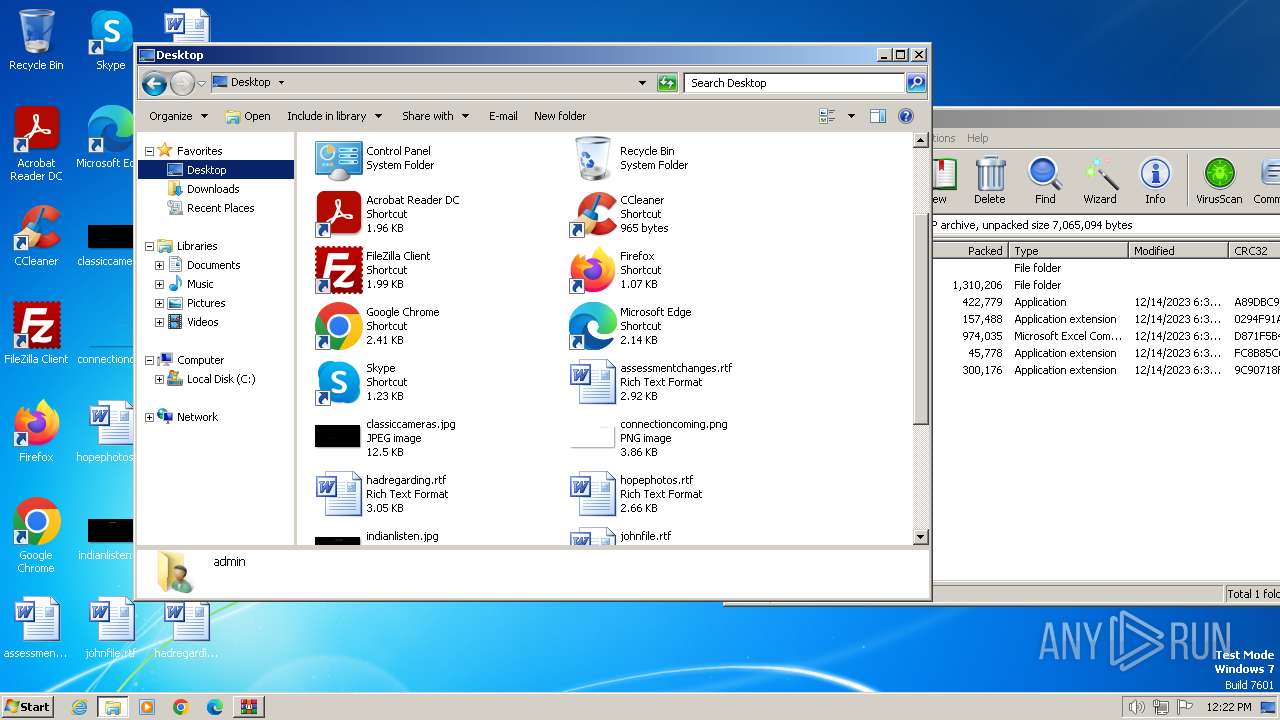Screen dimensions: 1280x720
Task: Open Windows Media Player from taskbar
Action: click(x=147, y=707)
